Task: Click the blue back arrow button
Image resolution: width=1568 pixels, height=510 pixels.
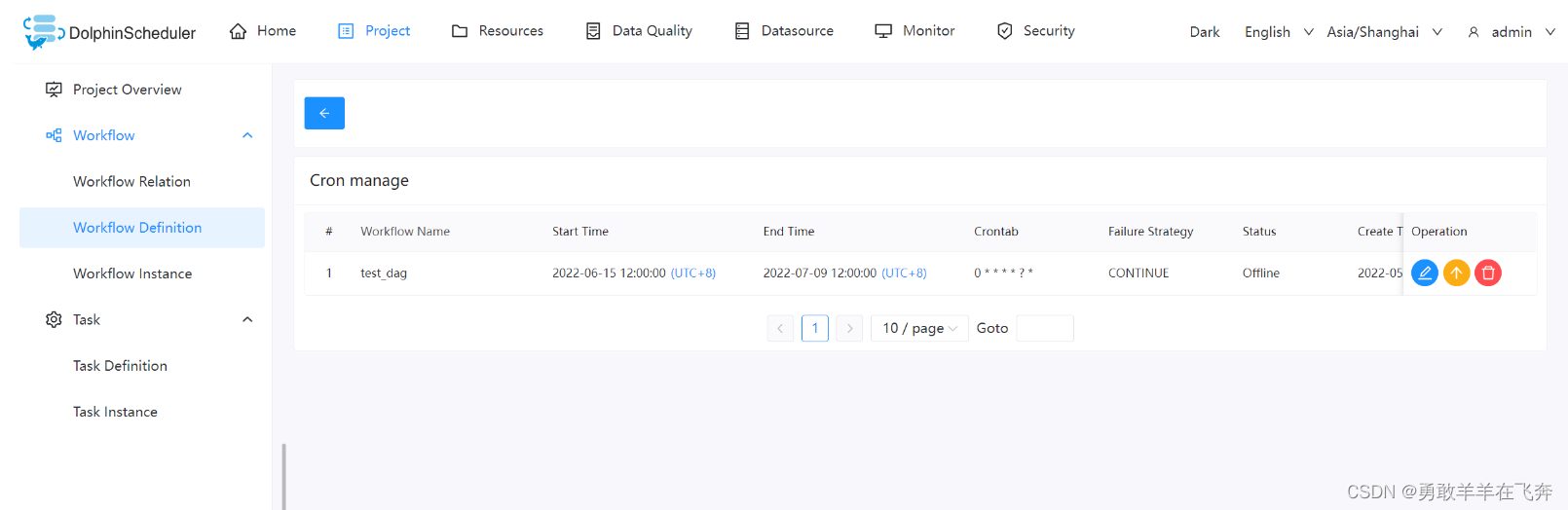Action: 324,113
